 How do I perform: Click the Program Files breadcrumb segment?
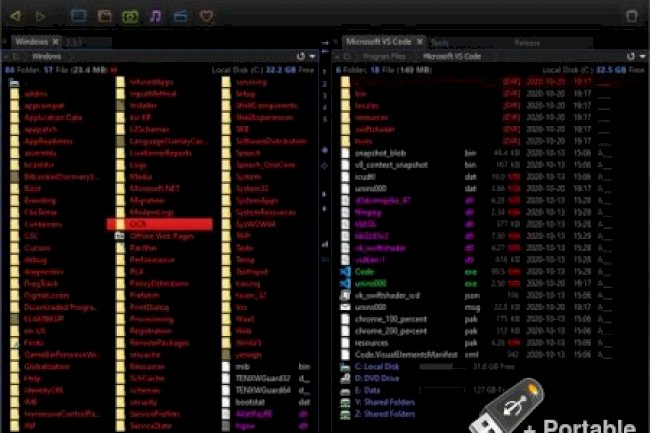[383, 56]
